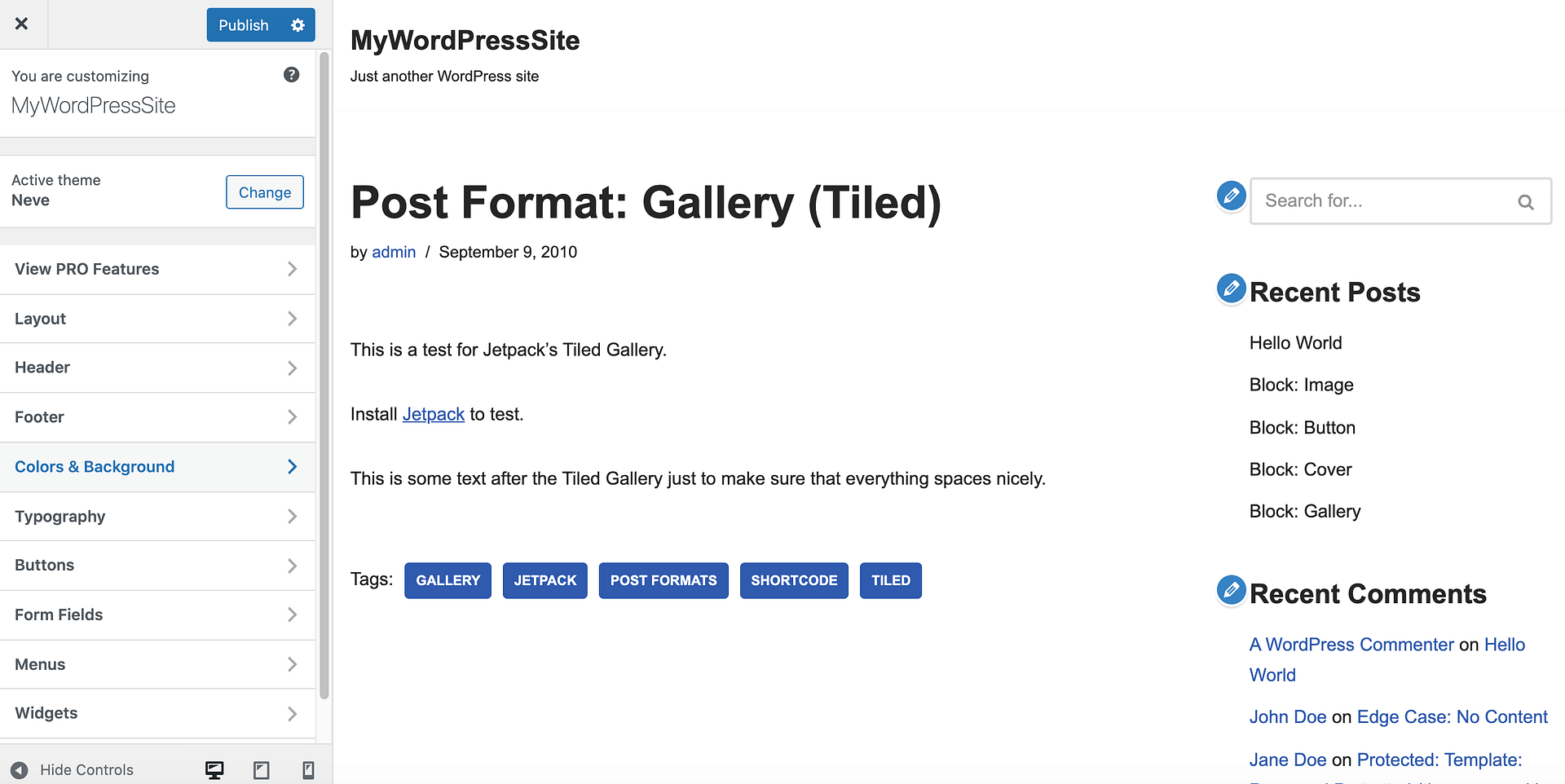
Task: Close the Customizer with the X icon
Action: point(22,24)
